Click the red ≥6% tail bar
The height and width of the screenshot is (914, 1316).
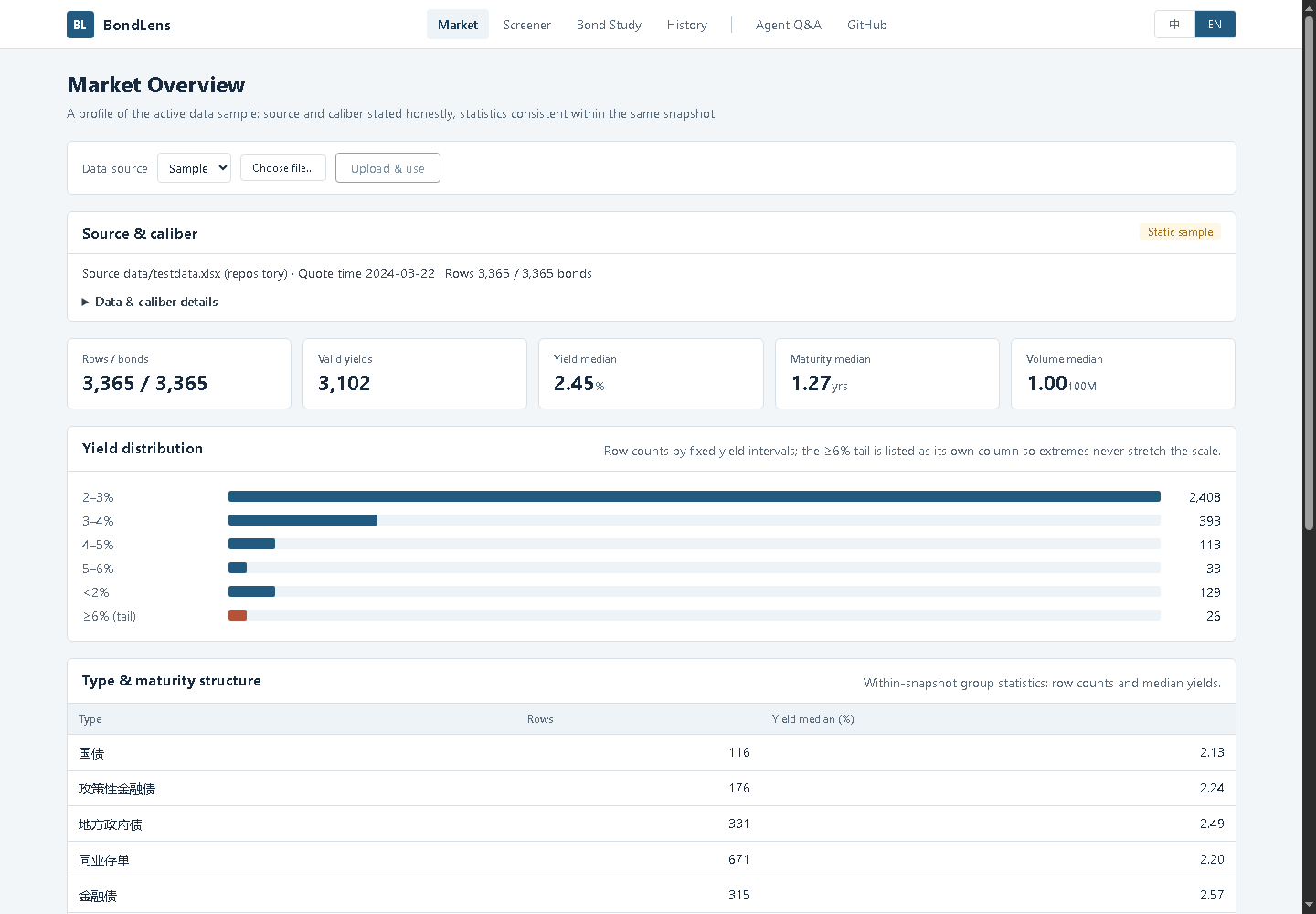(x=238, y=615)
